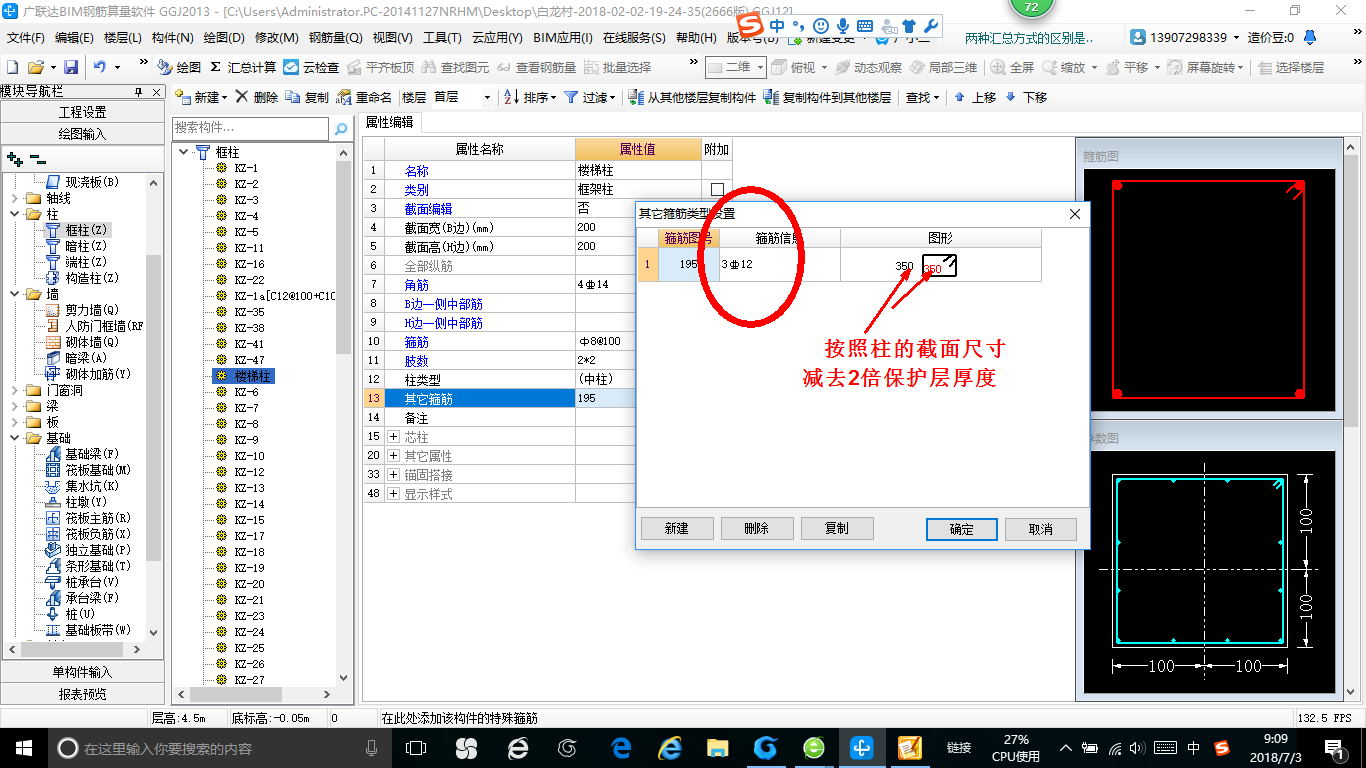Move component down with 下移
Viewport: 1366px width, 768px height.
1026,97
